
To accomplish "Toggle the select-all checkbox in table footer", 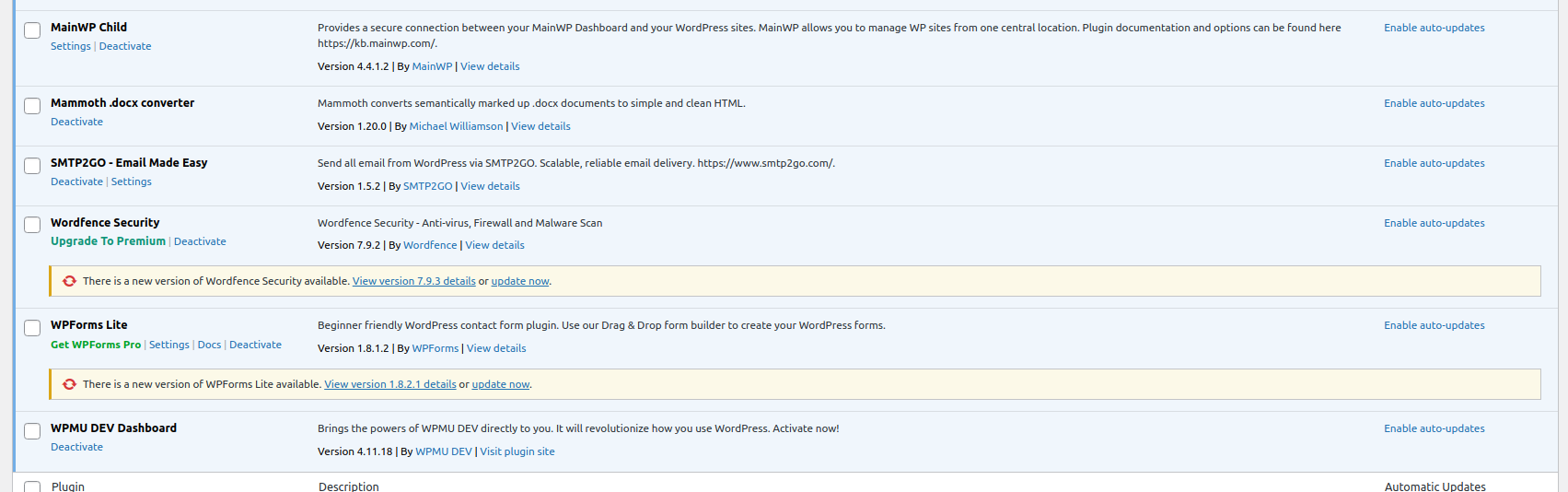I will coord(32,486).
